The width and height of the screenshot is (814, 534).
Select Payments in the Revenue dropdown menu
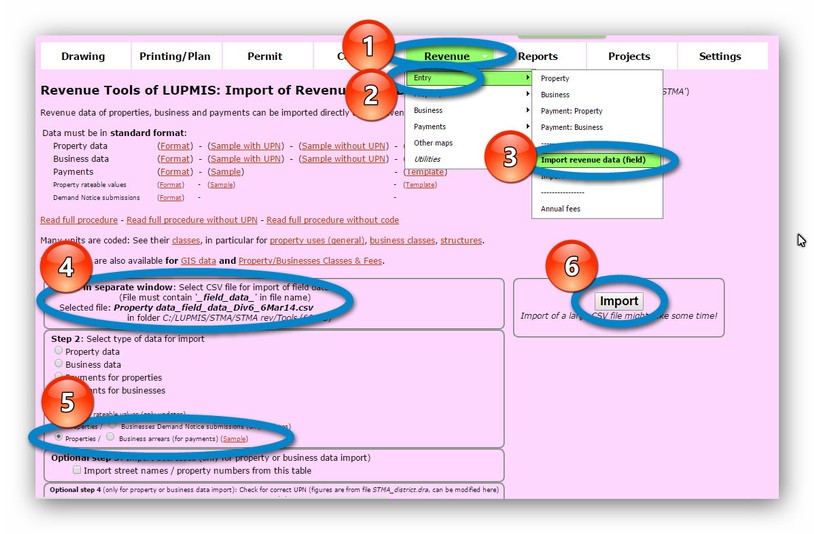tap(468, 127)
